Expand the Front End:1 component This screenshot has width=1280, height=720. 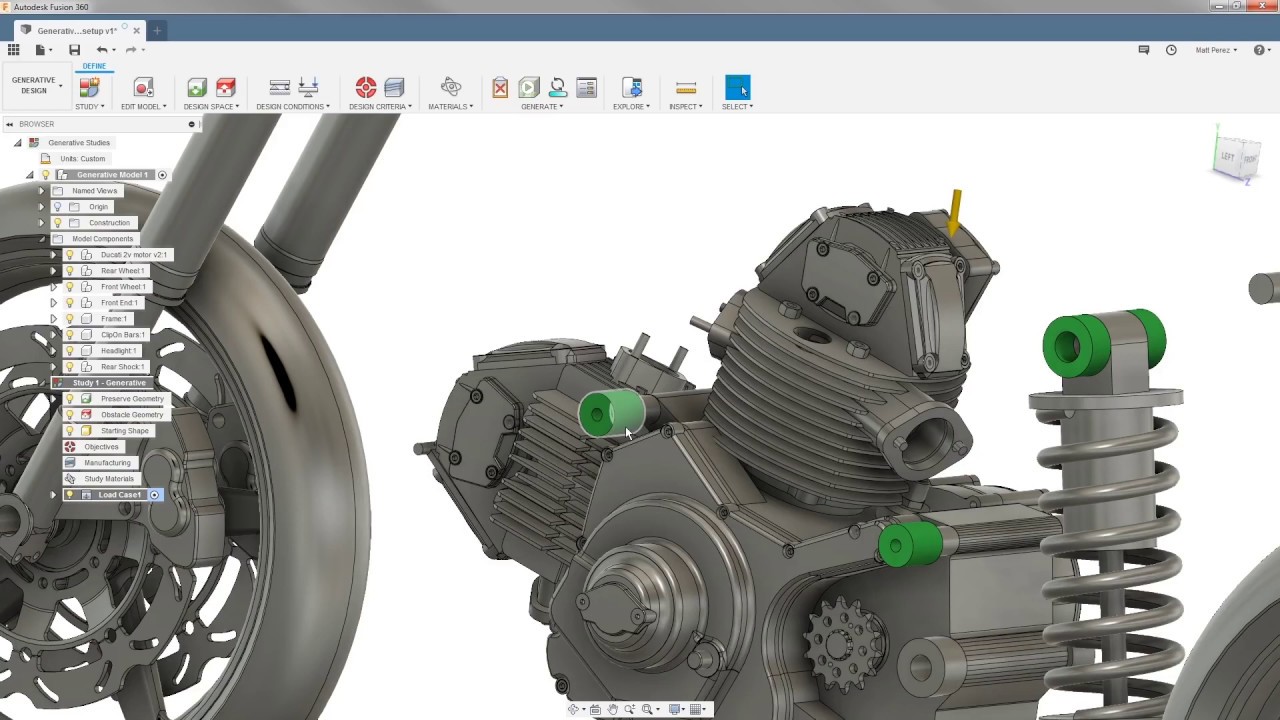[x=53, y=303]
